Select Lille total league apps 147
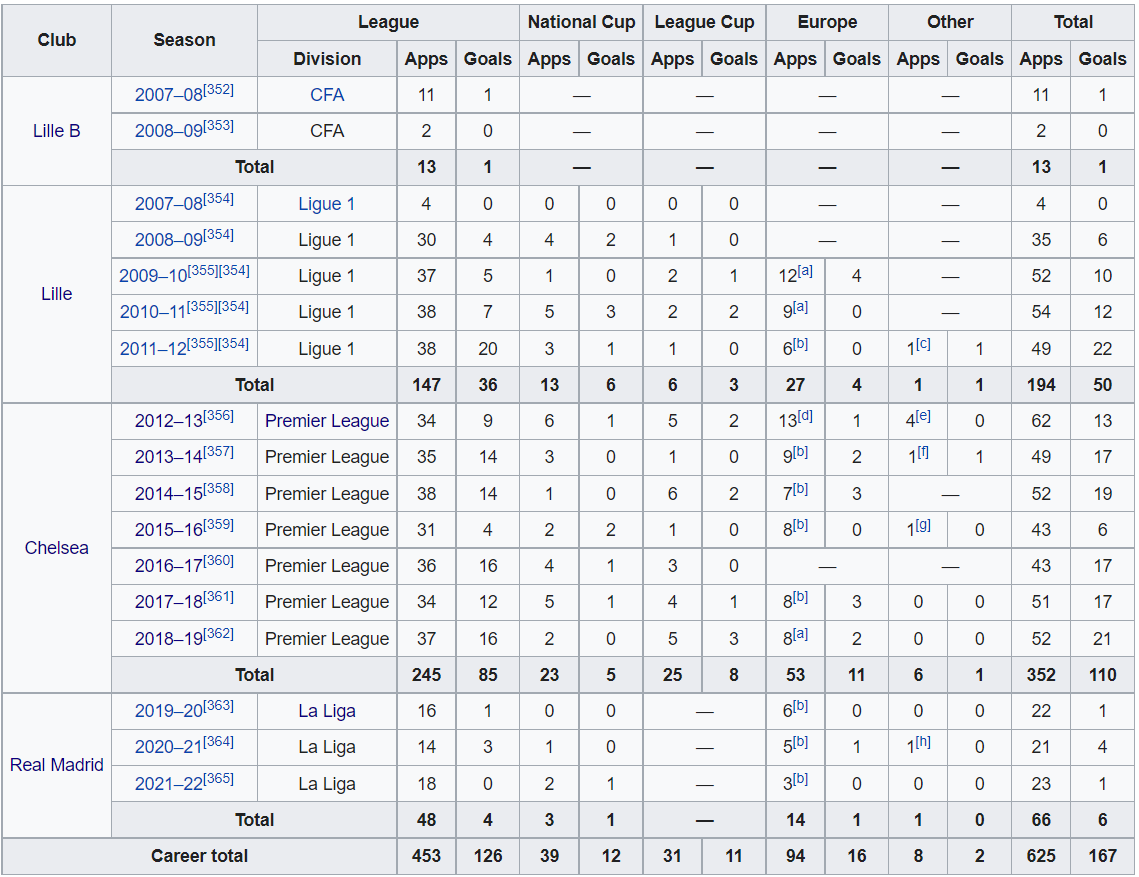The image size is (1139, 877). (426, 385)
